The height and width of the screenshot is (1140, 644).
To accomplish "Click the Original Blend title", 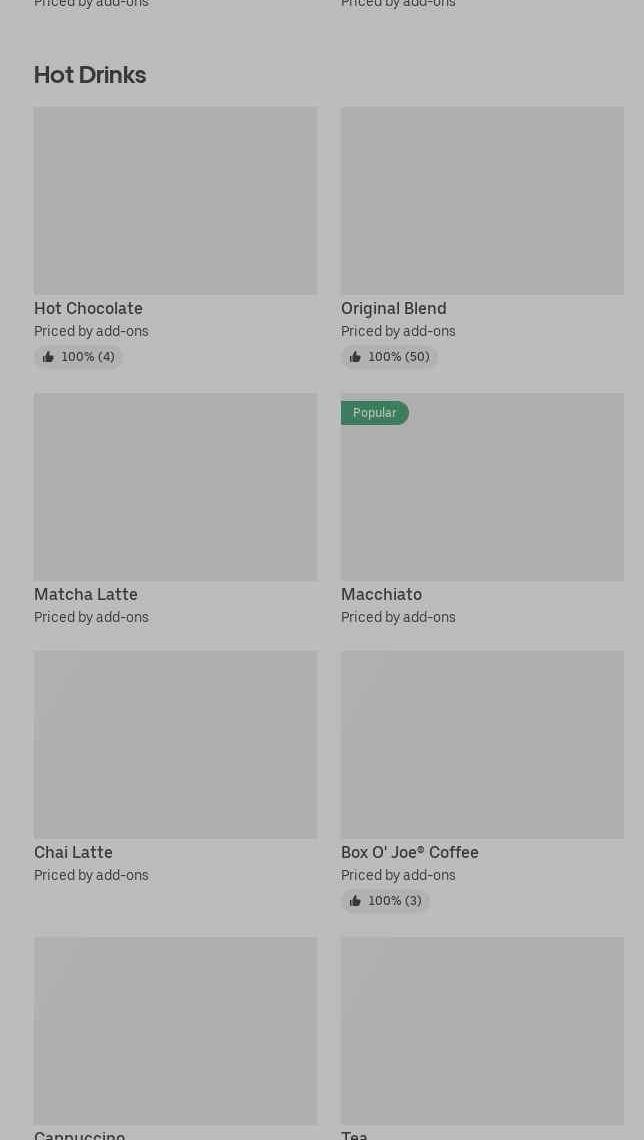I will pyautogui.click(x=393, y=309).
